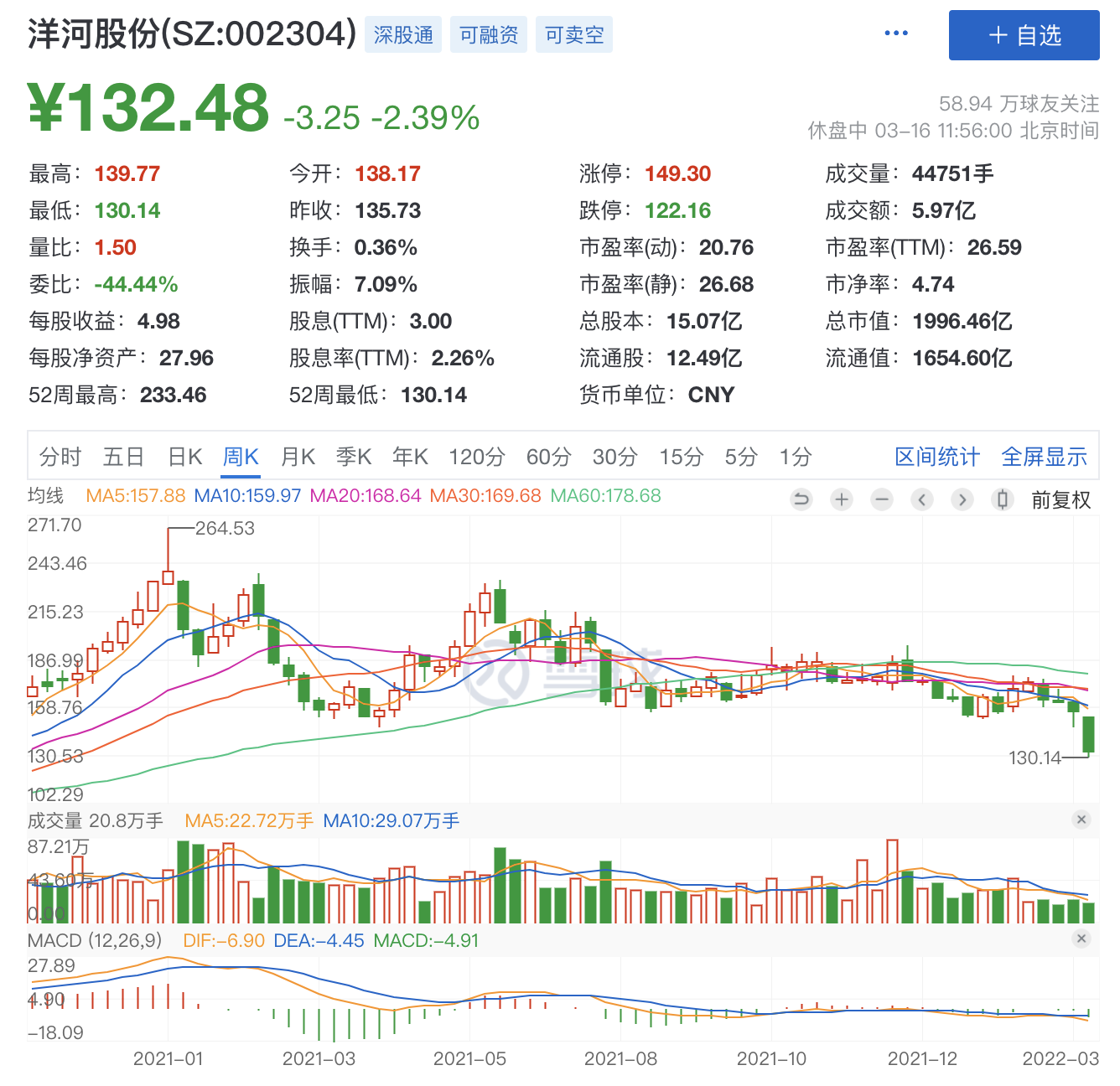Click the volume MA5:22.72万手 label

coord(249,820)
